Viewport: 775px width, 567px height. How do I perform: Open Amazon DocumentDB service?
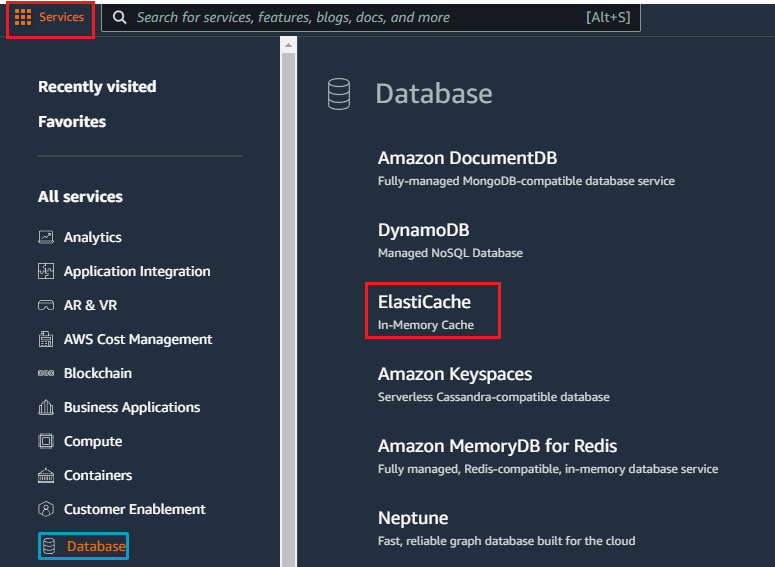pos(468,158)
